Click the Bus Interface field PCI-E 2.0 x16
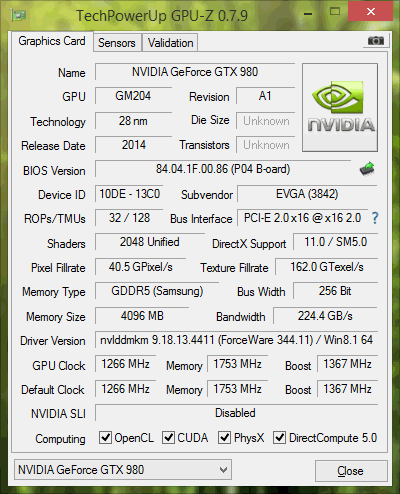 point(302,218)
